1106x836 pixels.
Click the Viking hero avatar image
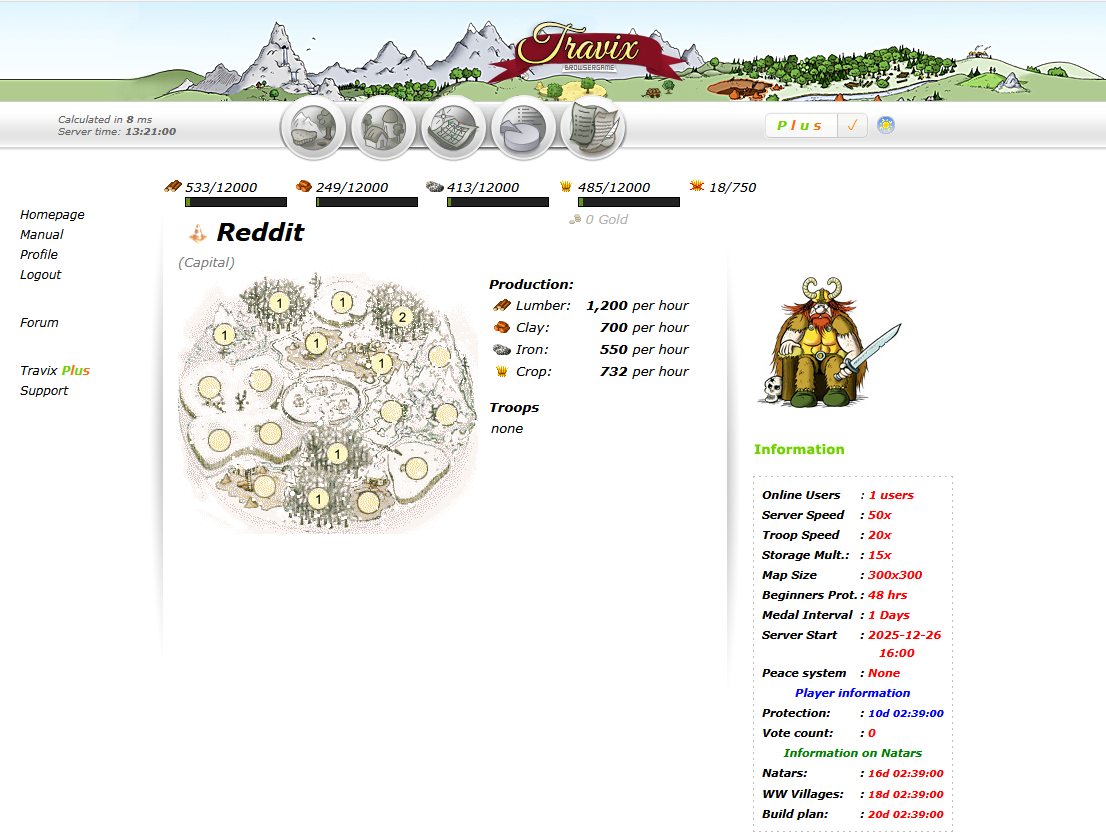pyautogui.click(x=826, y=343)
